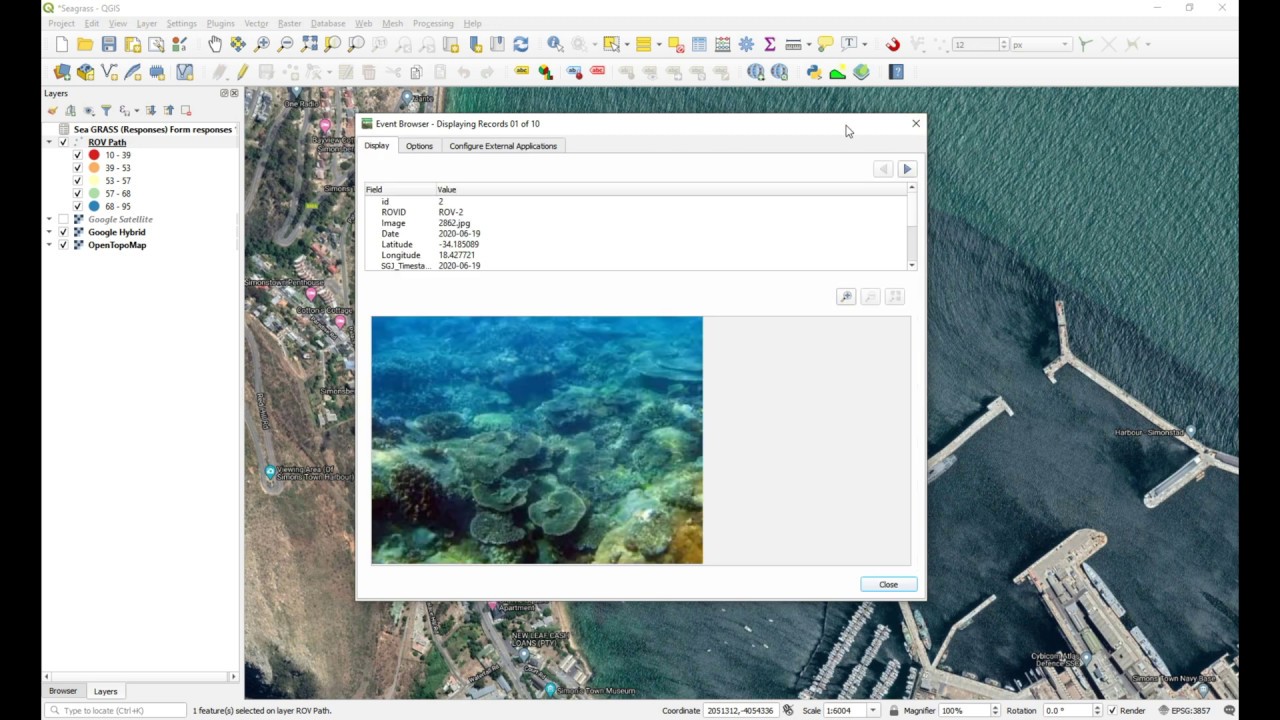Select the Pan Map hand tool
Screen dimensions: 1280x720
coord(214,44)
